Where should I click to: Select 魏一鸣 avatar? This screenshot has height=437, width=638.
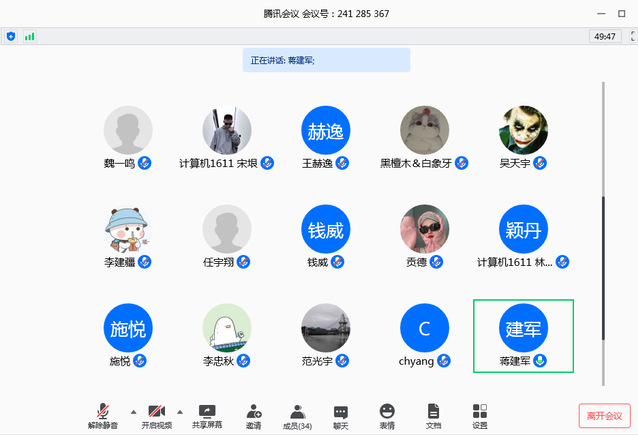coord(128,130)
